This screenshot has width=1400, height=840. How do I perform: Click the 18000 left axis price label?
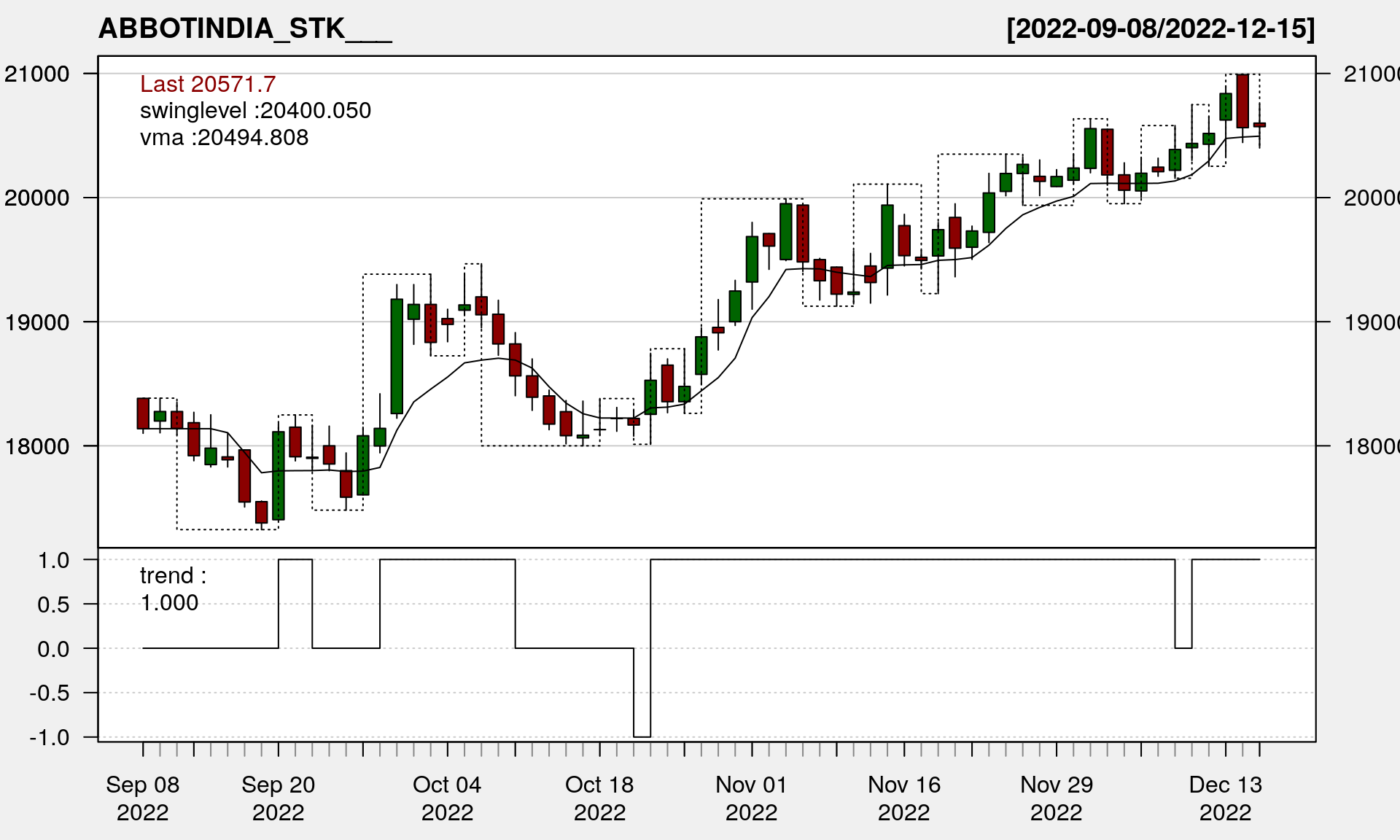(37, 446)
